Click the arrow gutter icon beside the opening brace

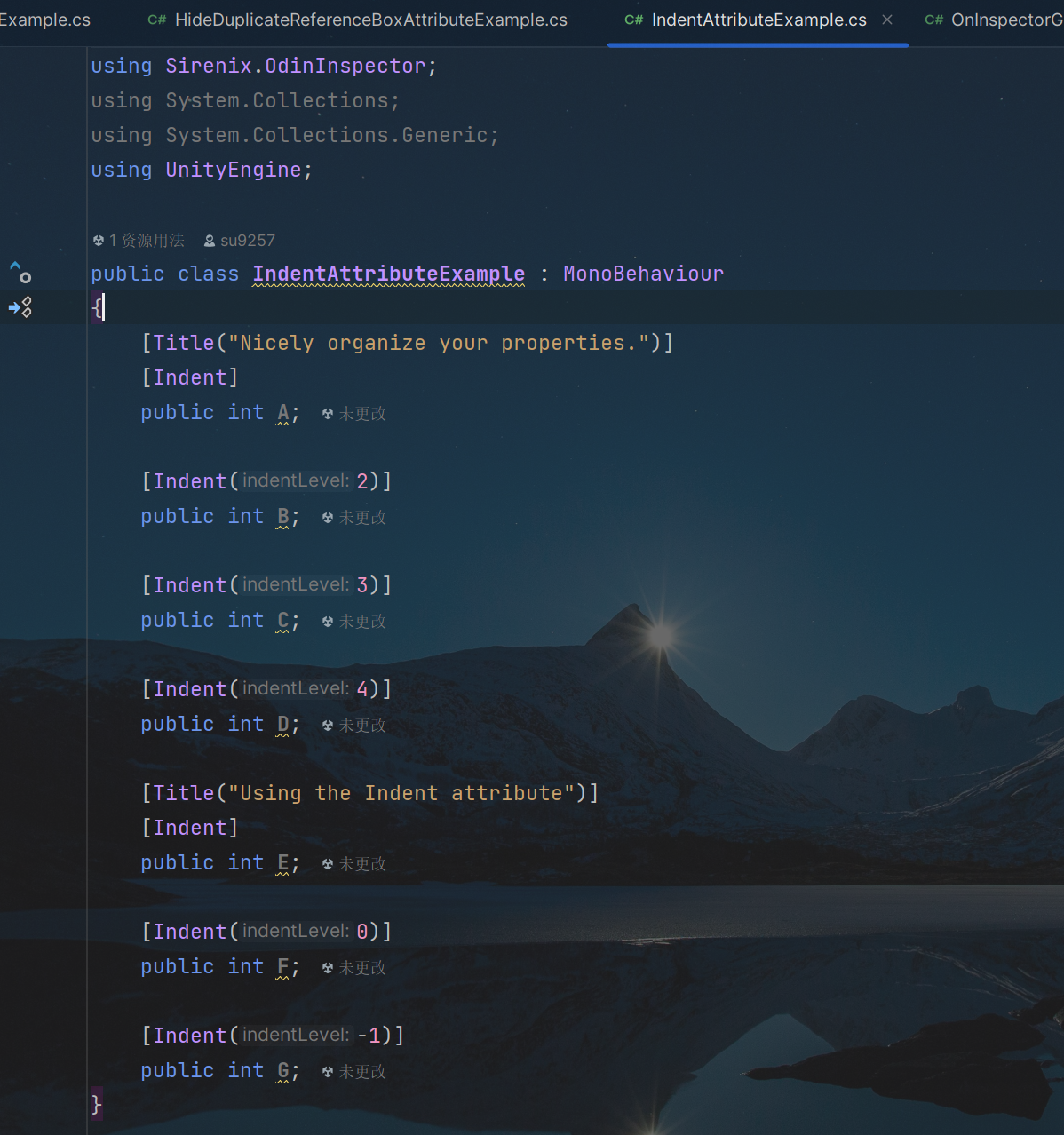pos(20,307)
